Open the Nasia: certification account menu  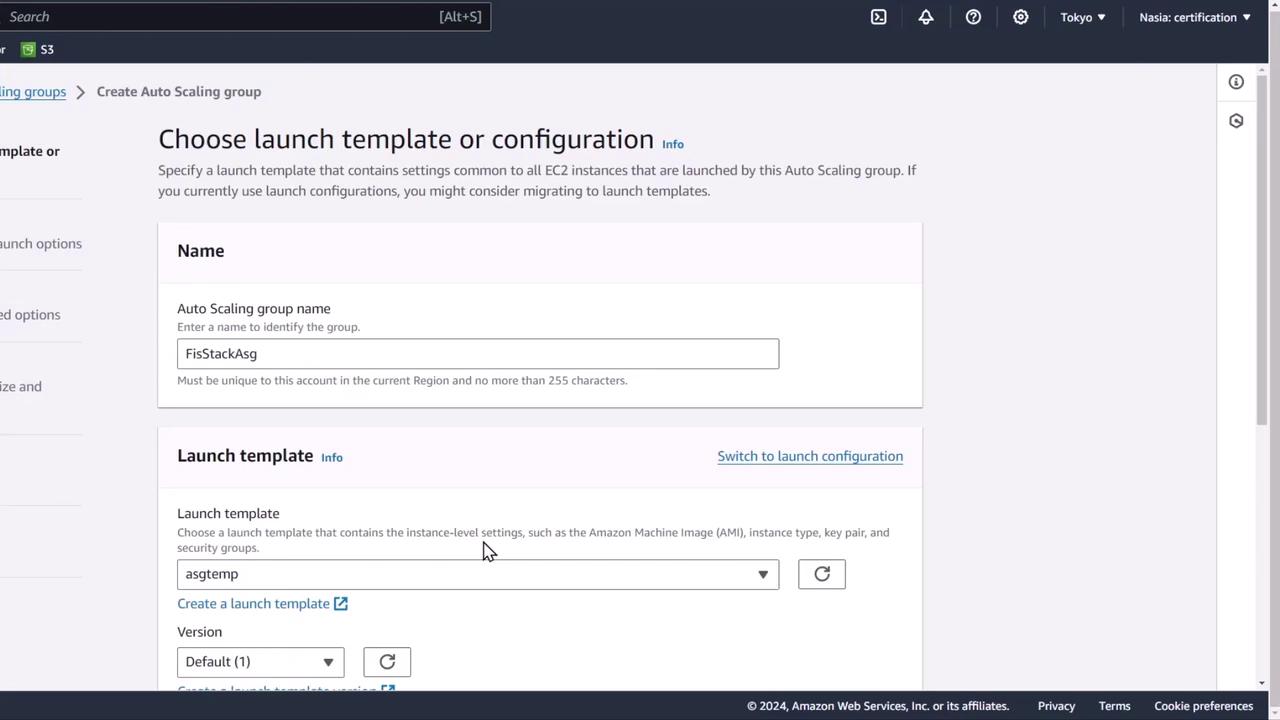click(1195, 17)
